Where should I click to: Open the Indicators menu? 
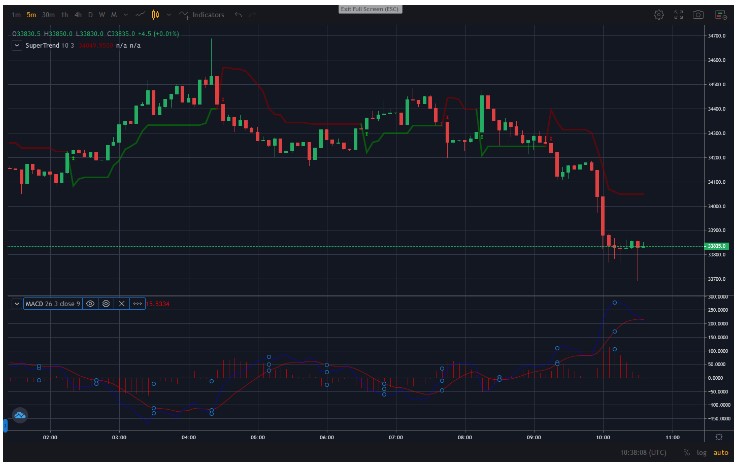(202, 15)
